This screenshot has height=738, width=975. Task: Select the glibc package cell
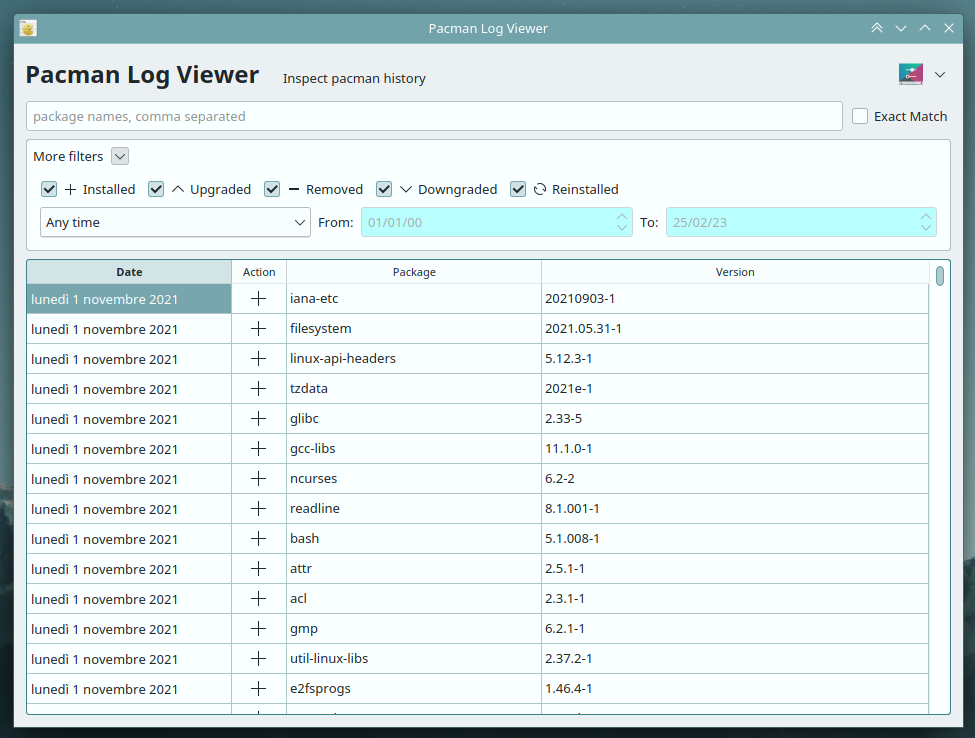pyautogui.click(x=414, y=418)
